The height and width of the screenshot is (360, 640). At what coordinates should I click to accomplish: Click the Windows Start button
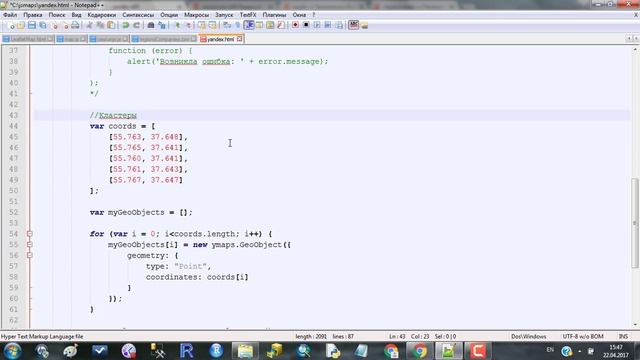(12, 351)
